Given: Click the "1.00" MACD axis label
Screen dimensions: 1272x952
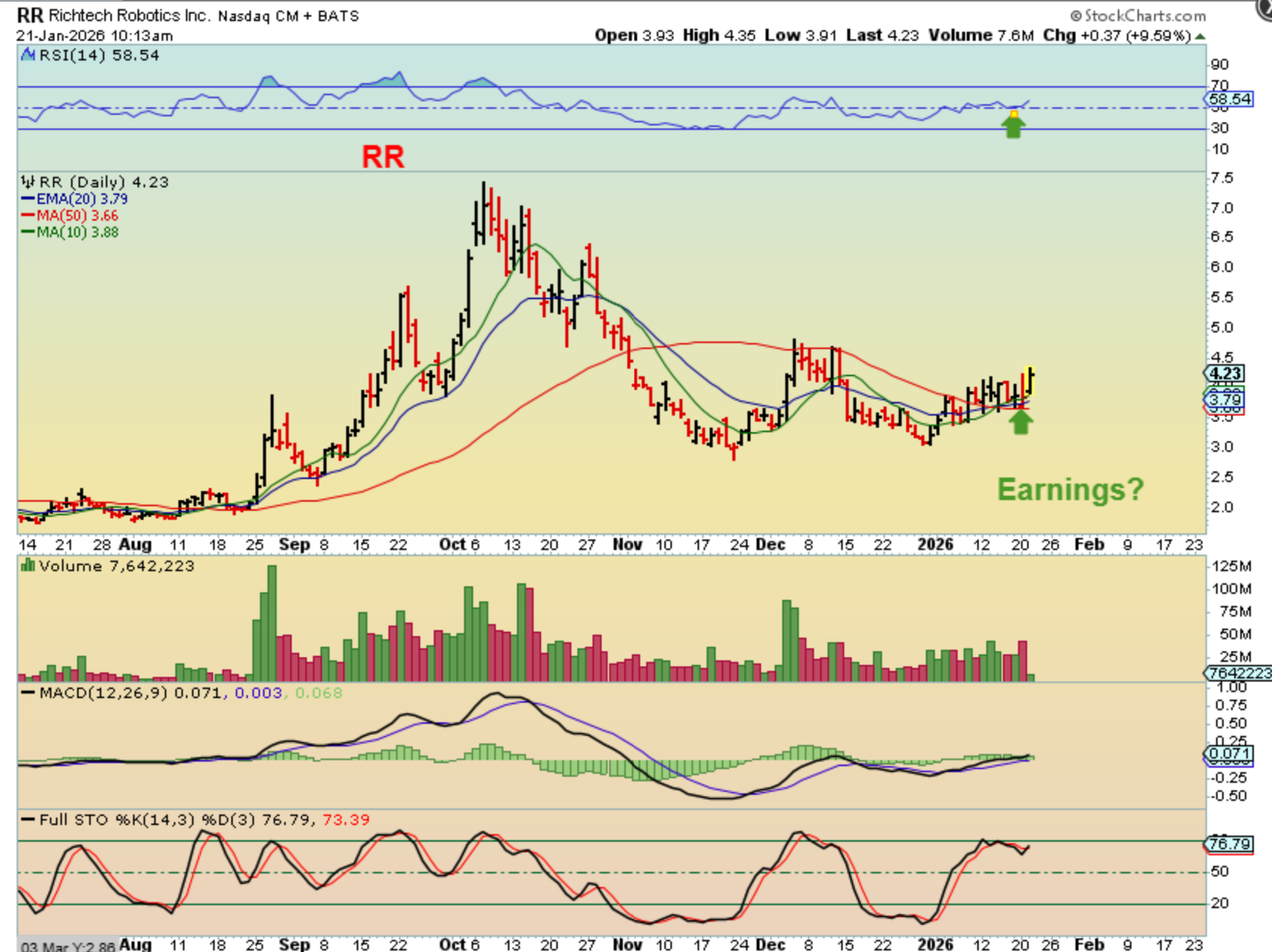Looking at the screenshot, I should [x=1232, y=687].
